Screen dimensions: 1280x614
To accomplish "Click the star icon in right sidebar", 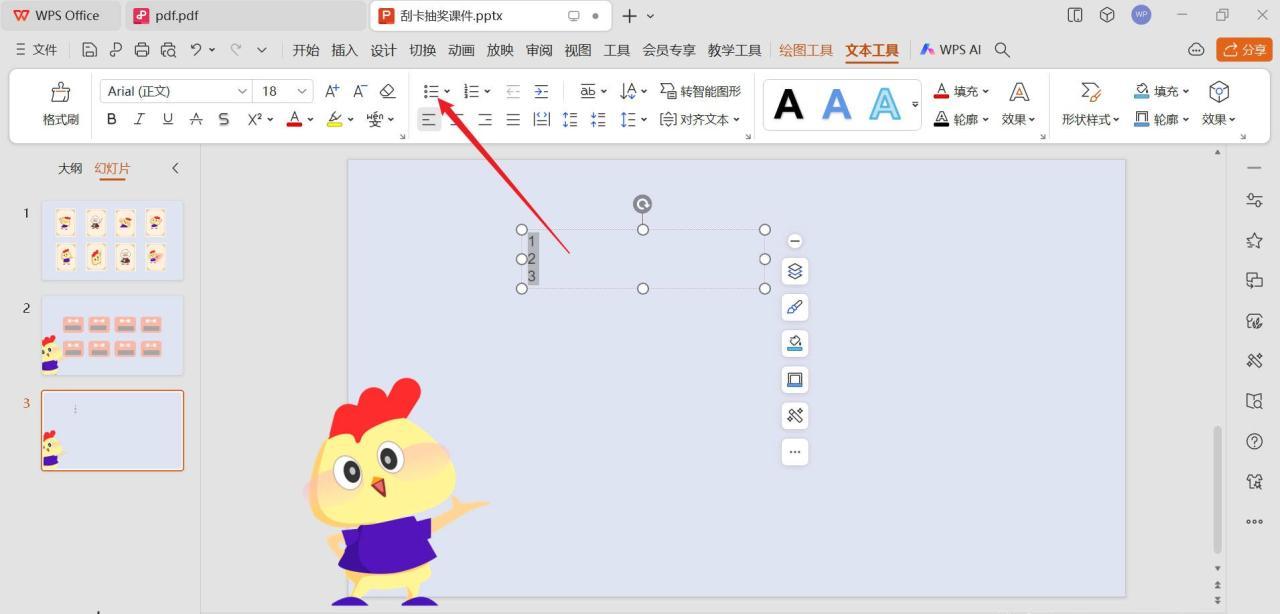I will click(x=1254, y=240).
